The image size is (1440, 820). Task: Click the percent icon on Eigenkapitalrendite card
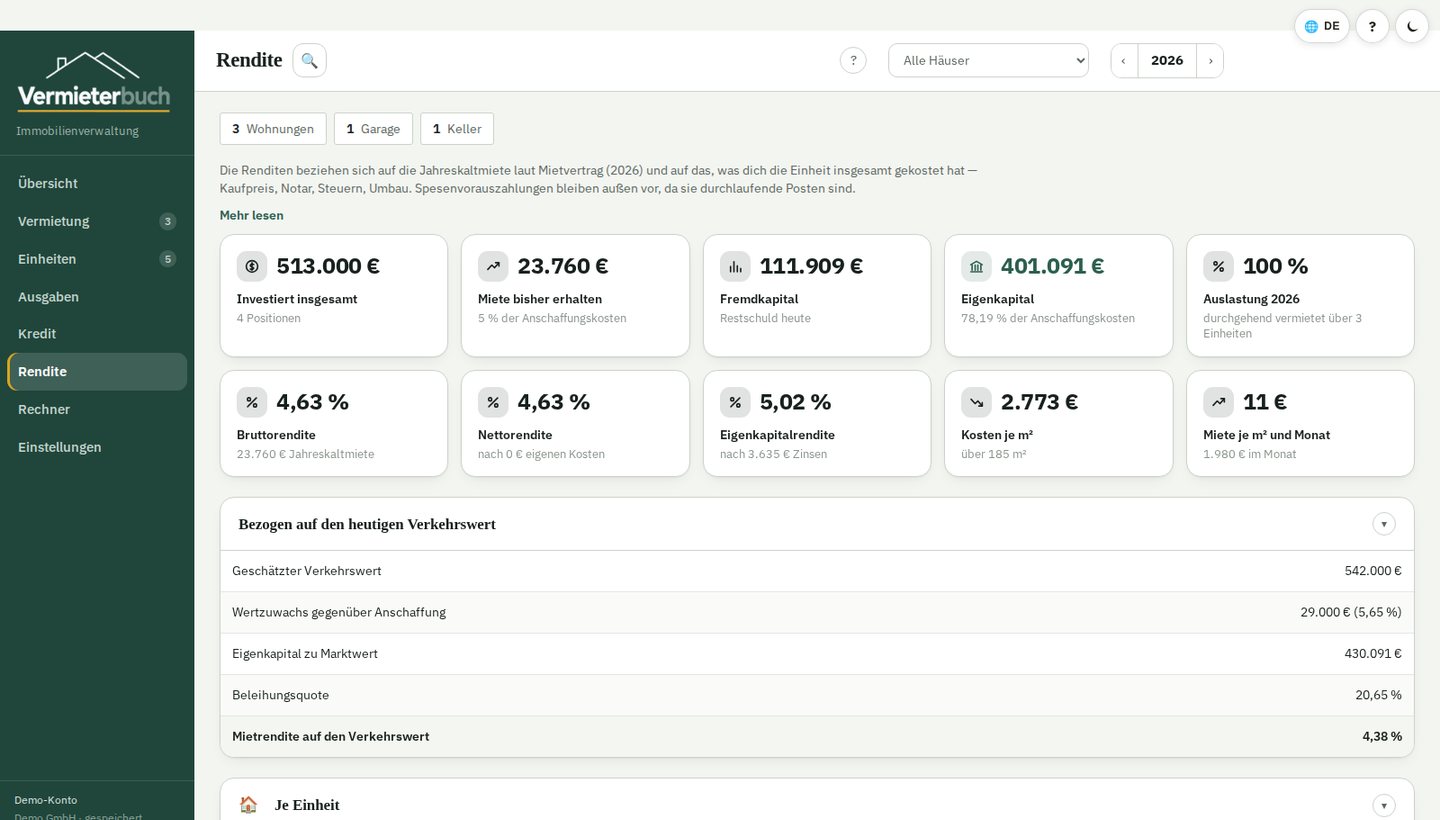pos(735,402)
